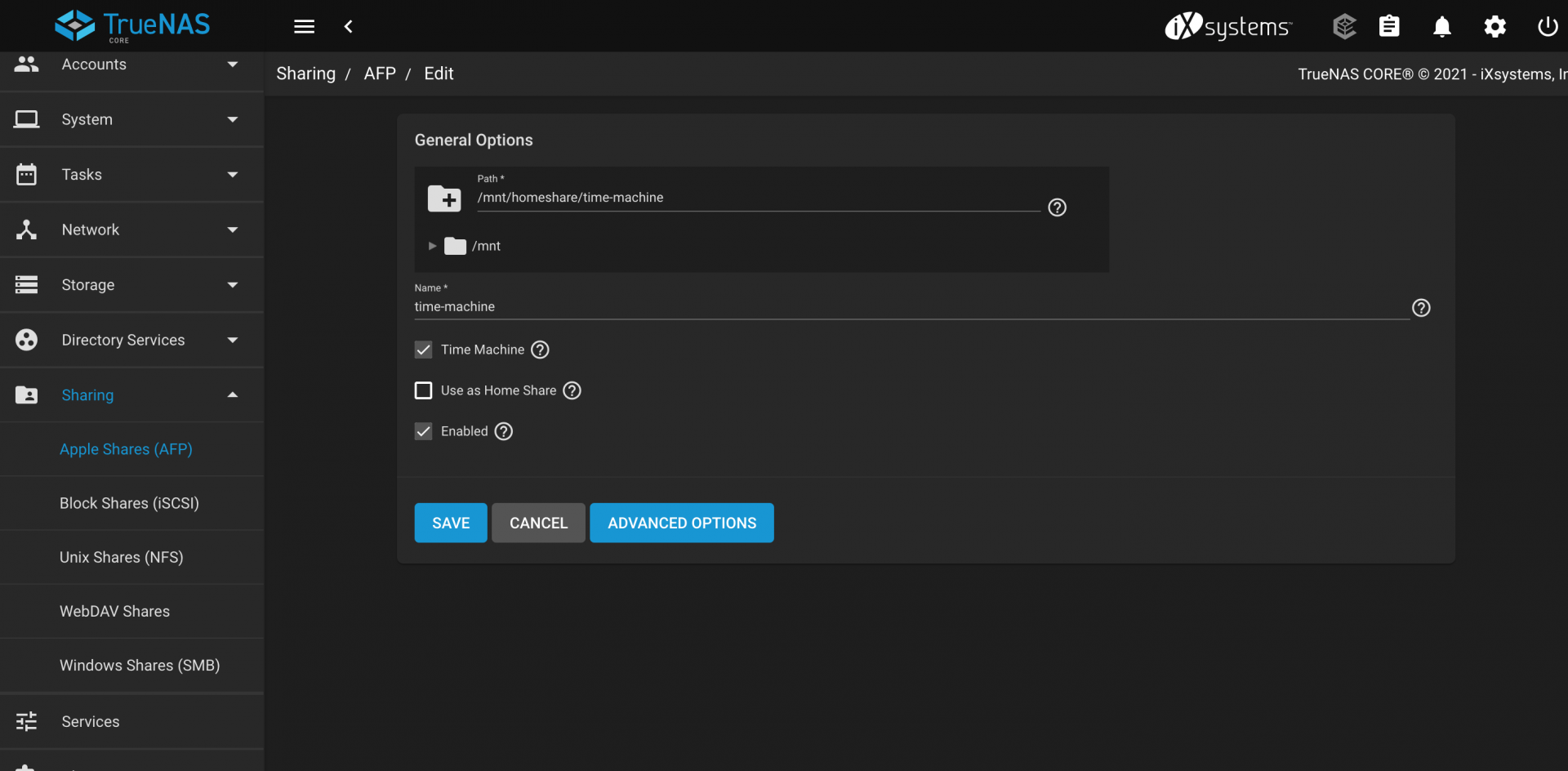Uncheck the Time Machine checkbox
Viewport: 1568px width, 771px height.
pos(423,350)
